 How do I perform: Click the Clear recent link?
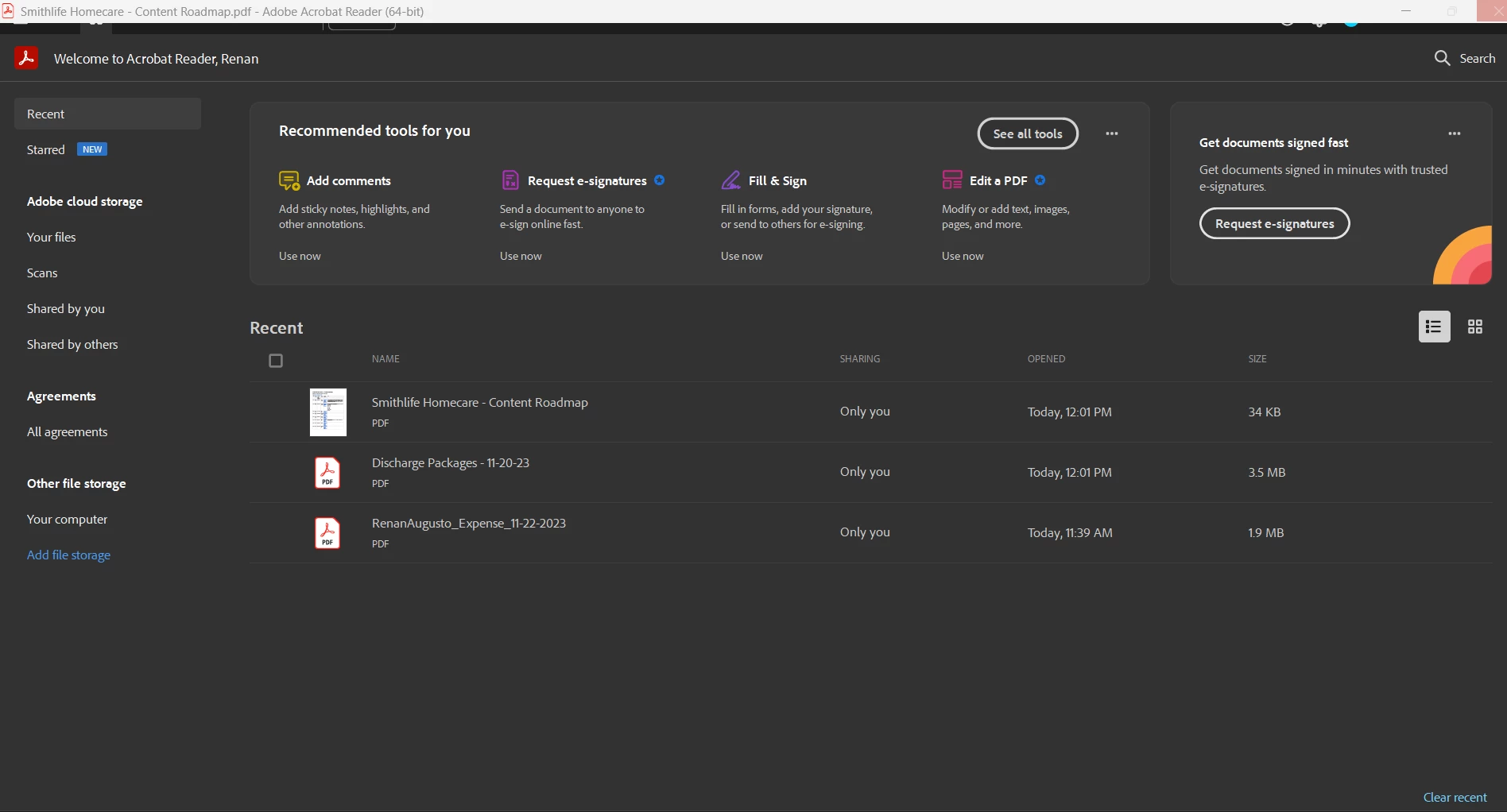click(x=1455, y=797)
